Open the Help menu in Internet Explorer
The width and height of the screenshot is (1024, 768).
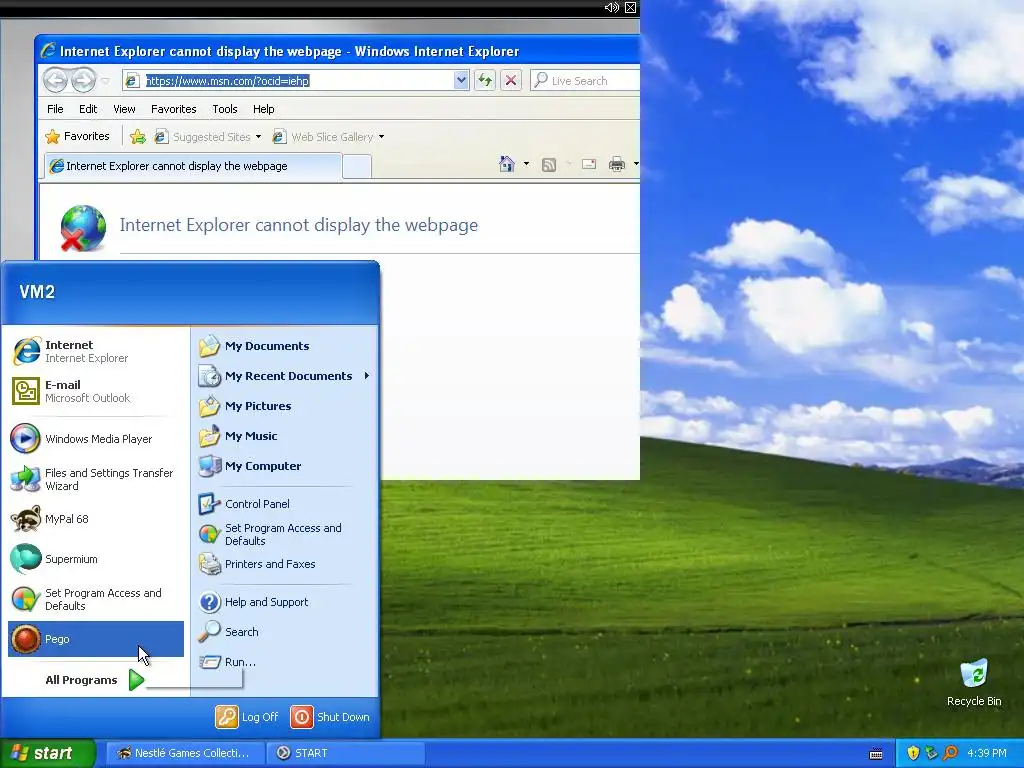[x=264, y=109]
